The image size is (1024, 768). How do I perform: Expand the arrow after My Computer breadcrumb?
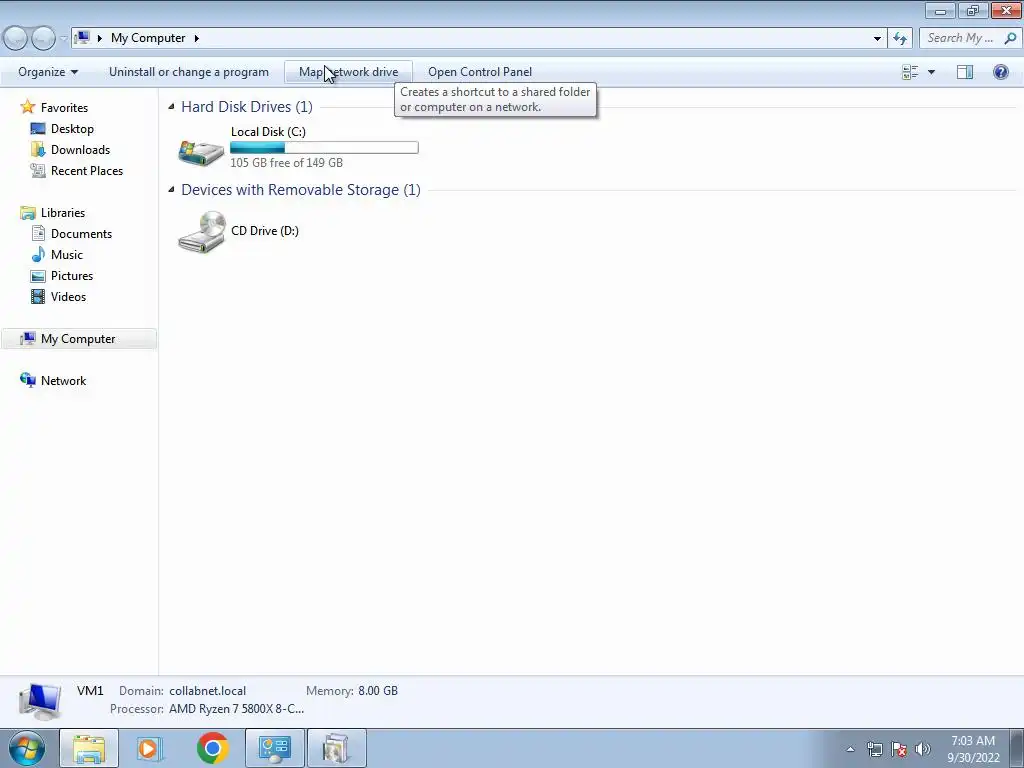196,38
